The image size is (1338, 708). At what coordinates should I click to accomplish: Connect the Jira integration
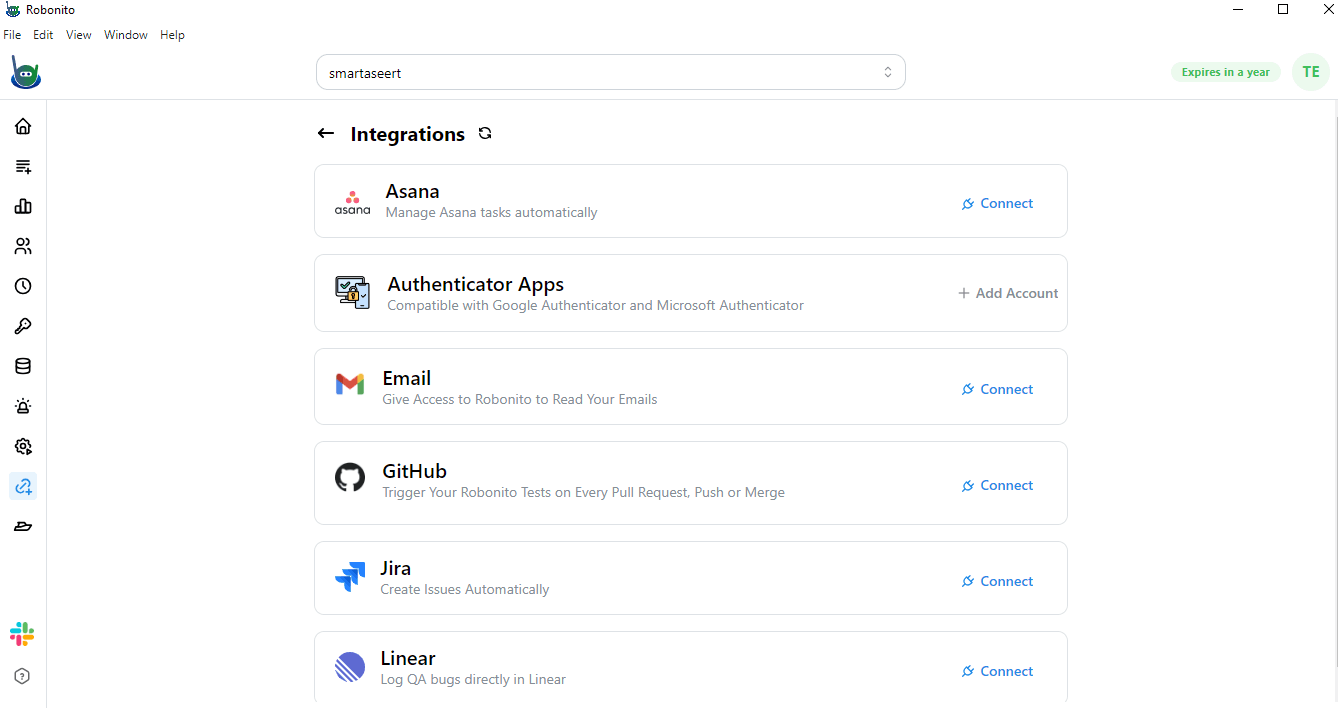[x=997, y=581]
